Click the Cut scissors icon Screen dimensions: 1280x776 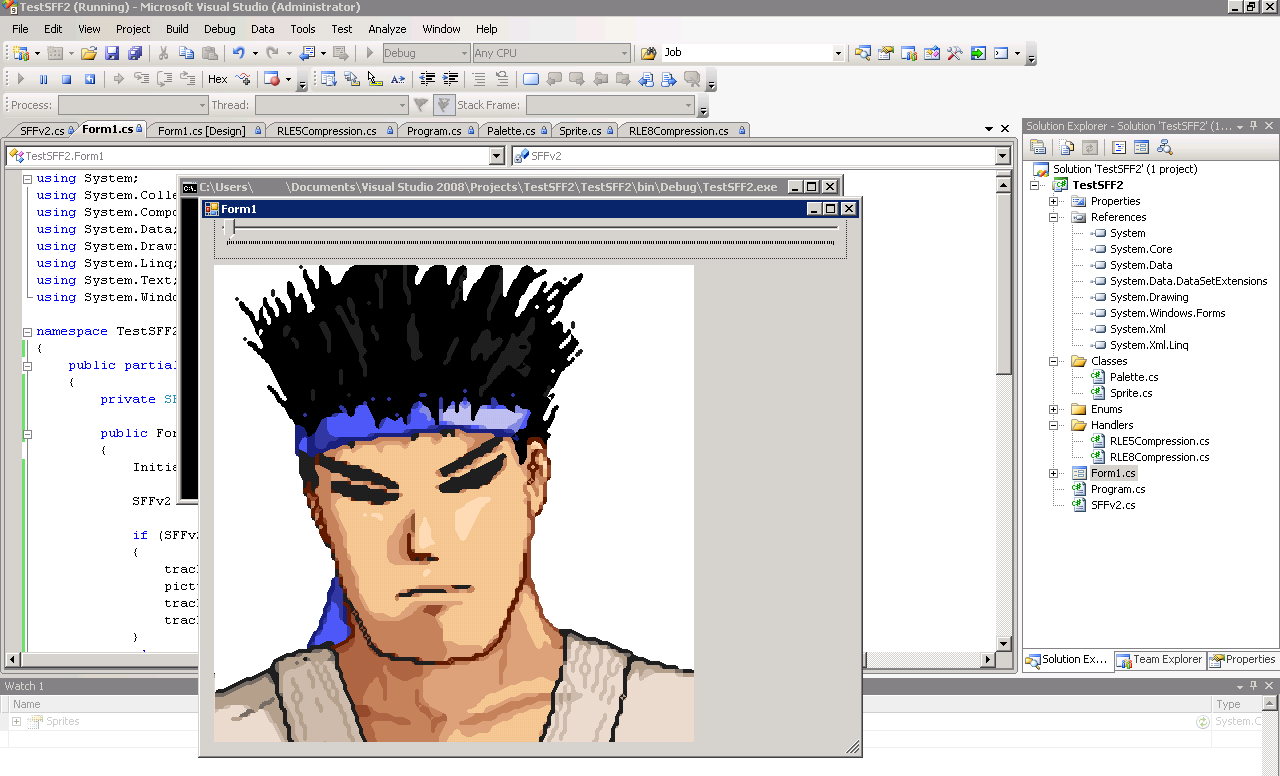pyautogui.click(x=163, y=53)
